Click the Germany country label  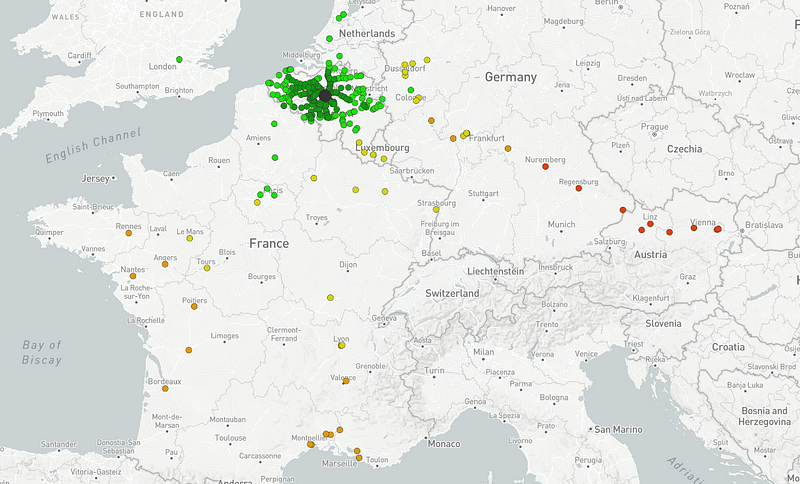pos(510,77)
